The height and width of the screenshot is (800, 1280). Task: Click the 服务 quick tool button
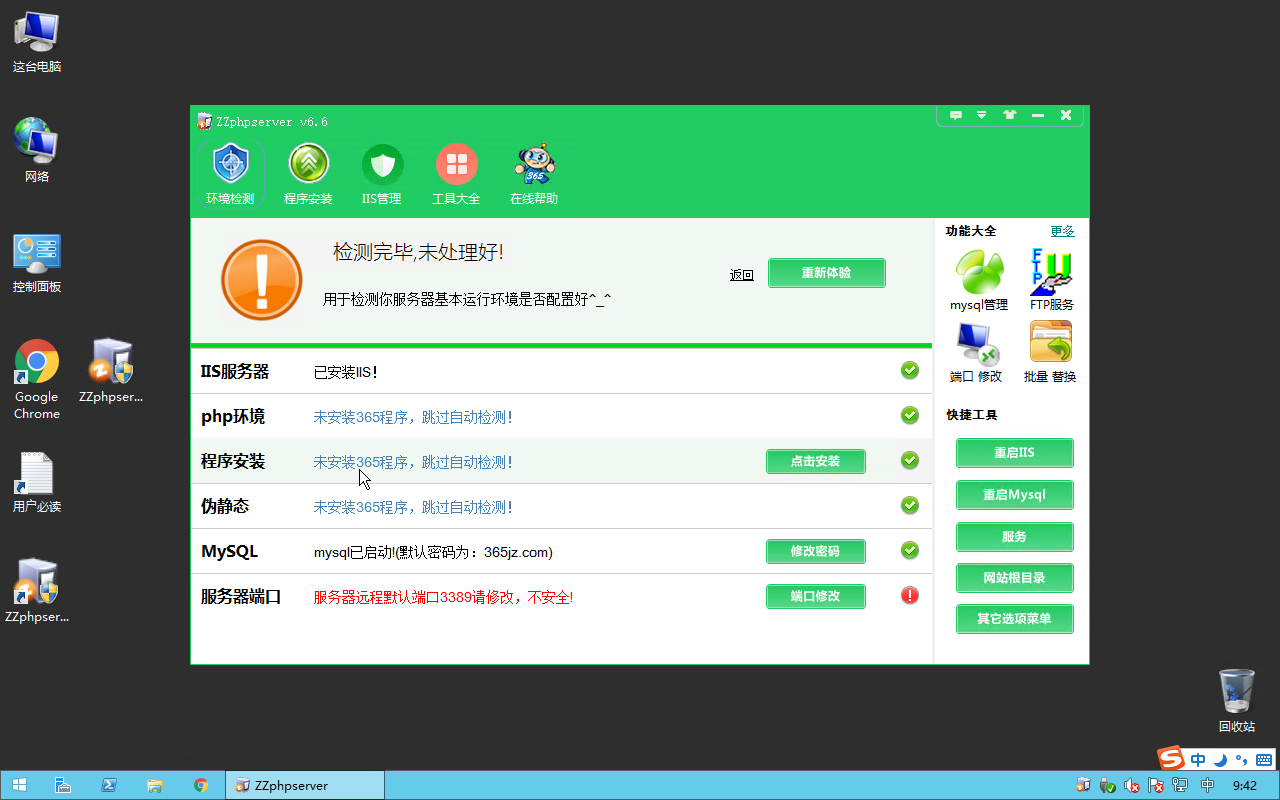coord(1015,537)
